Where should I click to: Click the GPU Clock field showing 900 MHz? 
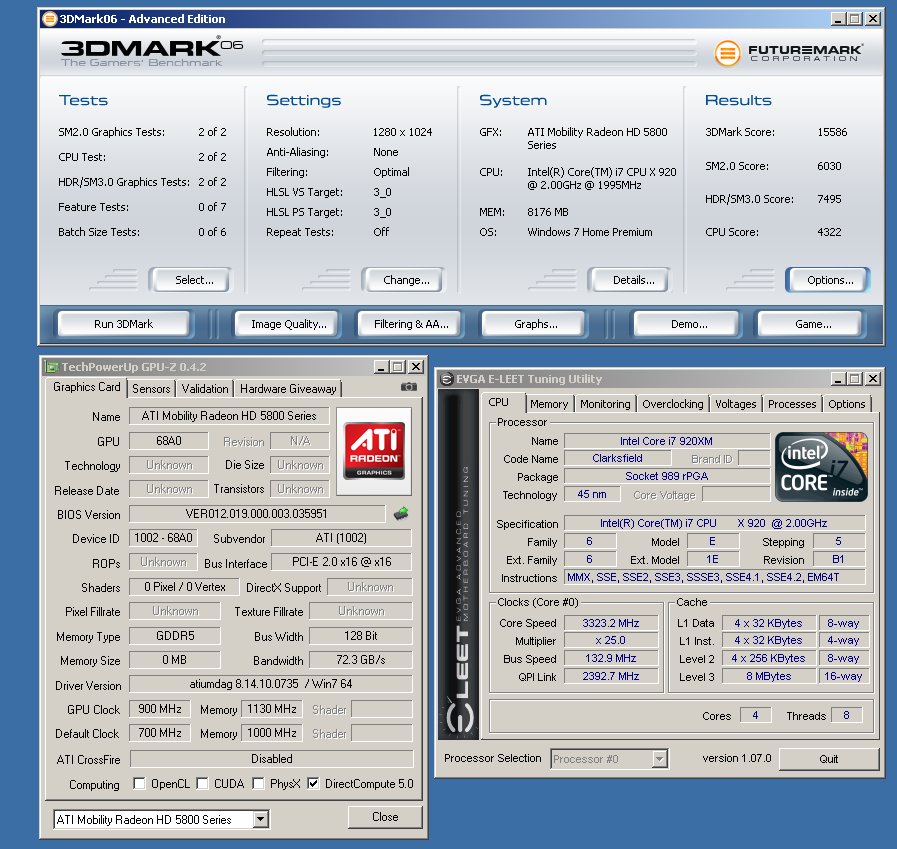[160, 709]
